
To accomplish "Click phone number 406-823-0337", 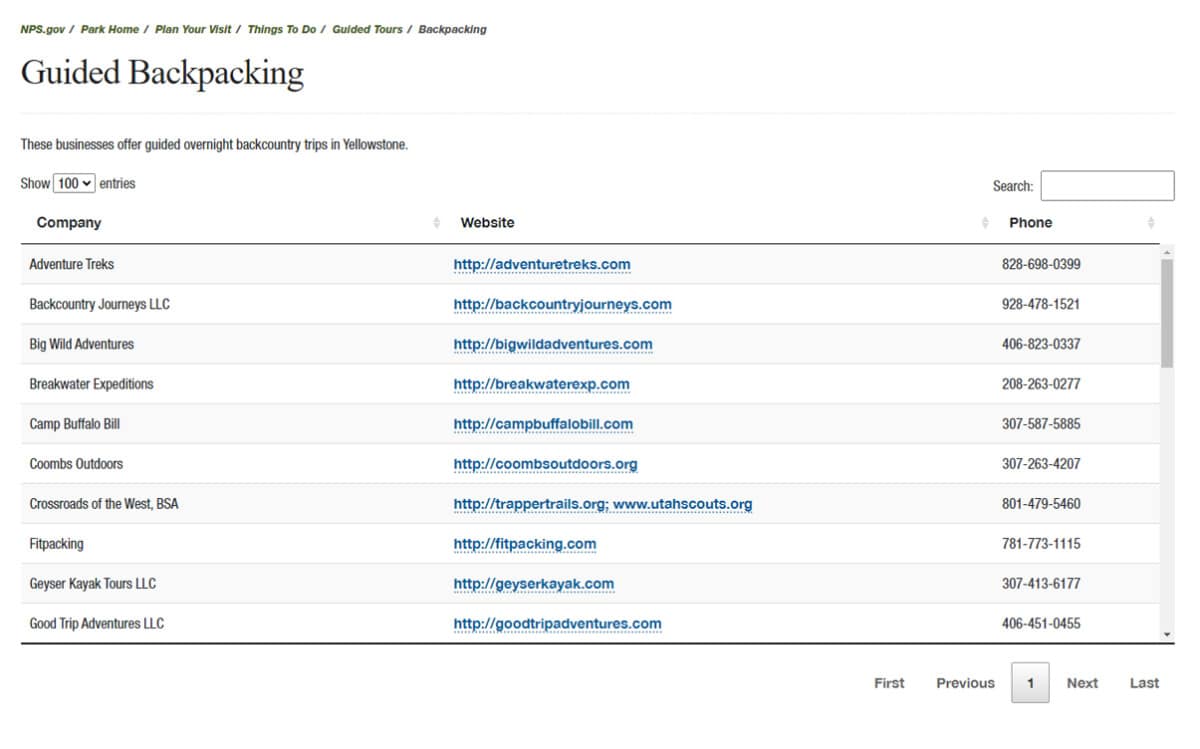I will pos(1041,345).
